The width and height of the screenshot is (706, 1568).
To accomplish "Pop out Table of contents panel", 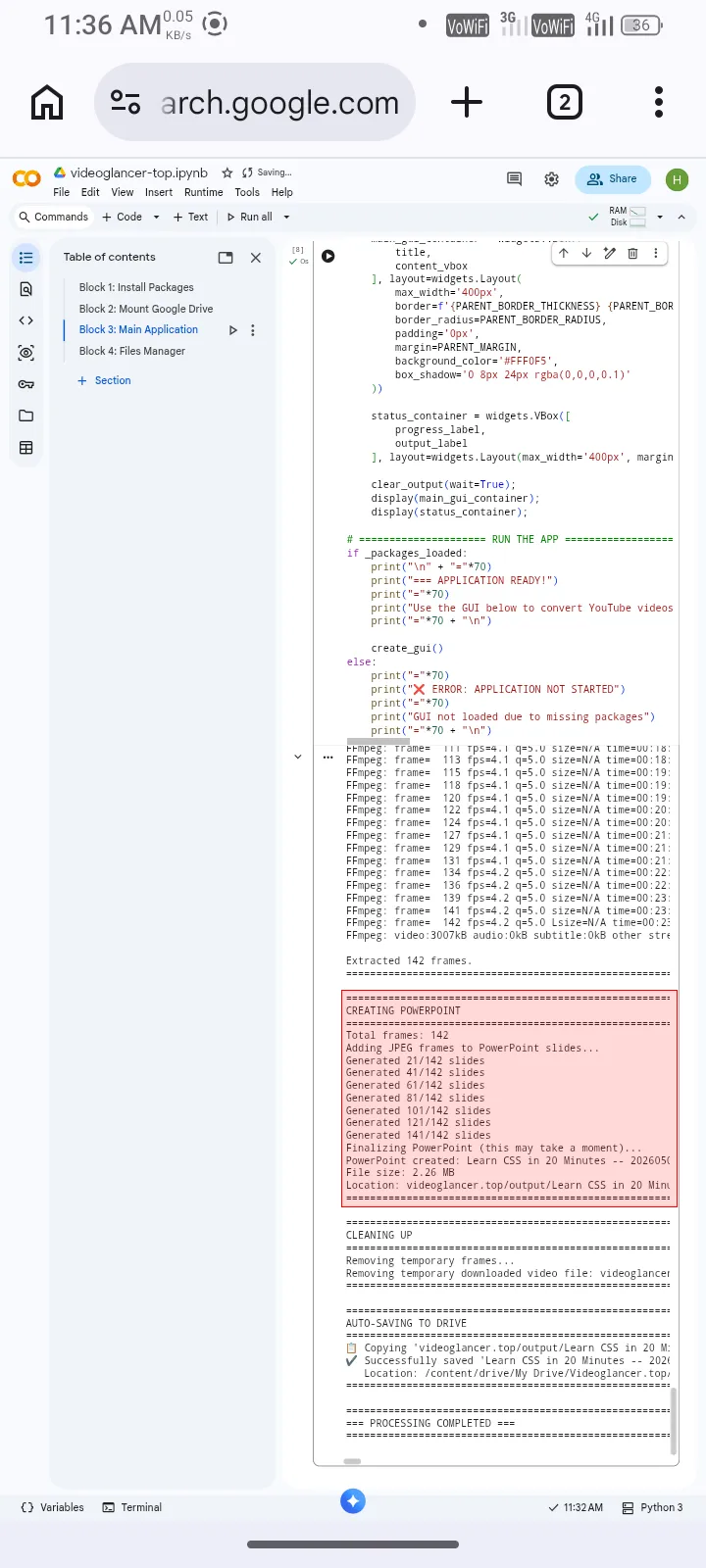I will tap(226, 258).
